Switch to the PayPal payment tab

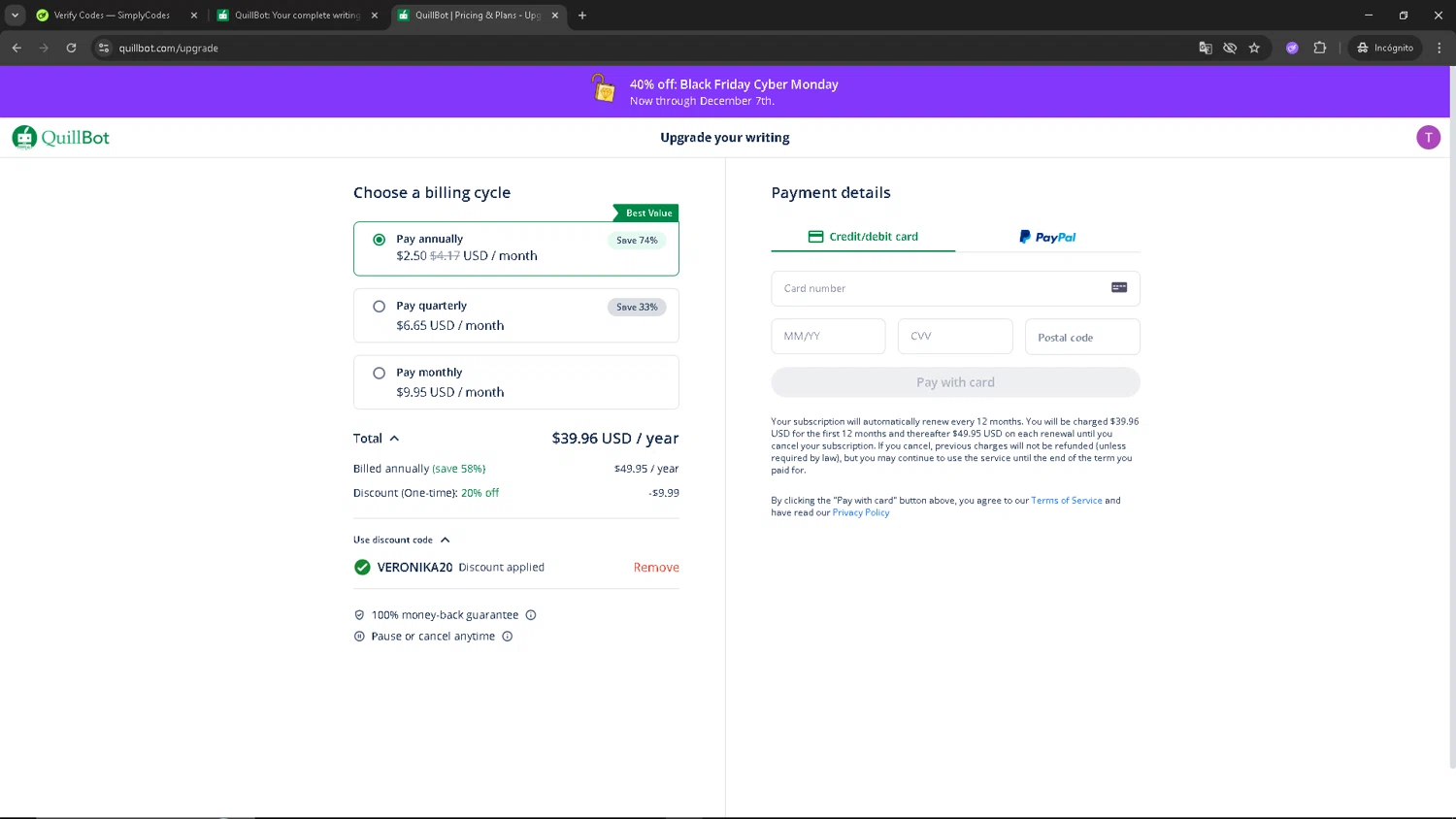pyautogui.click(x=1047, y=237)
